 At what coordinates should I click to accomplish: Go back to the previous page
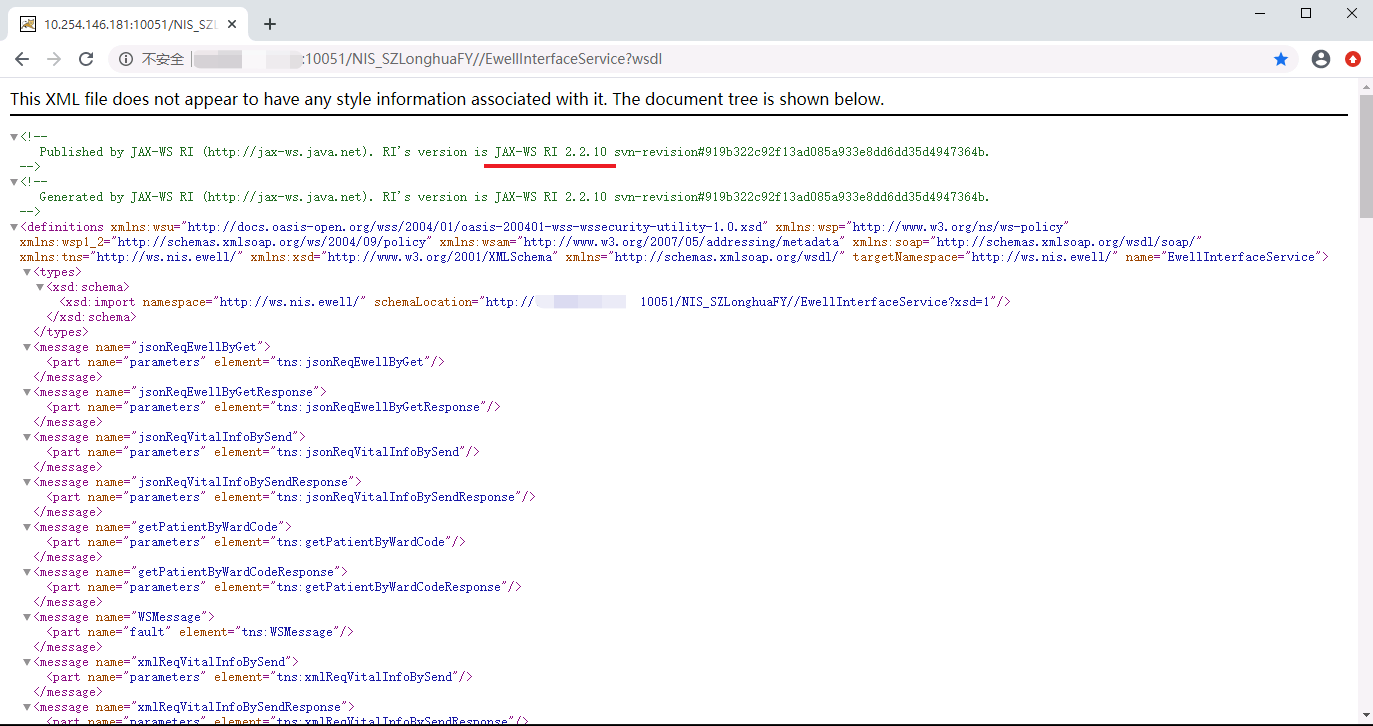[x=22, y=59]
